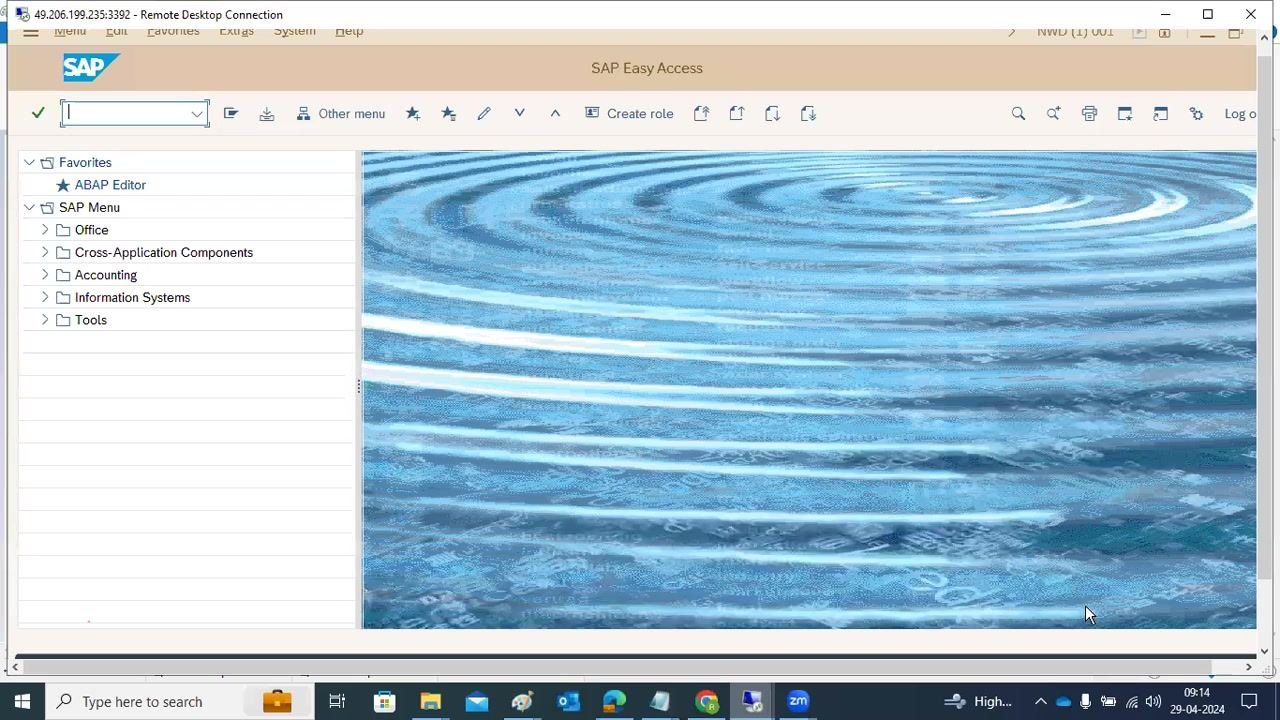Click Log off button

coord(1240,114)
